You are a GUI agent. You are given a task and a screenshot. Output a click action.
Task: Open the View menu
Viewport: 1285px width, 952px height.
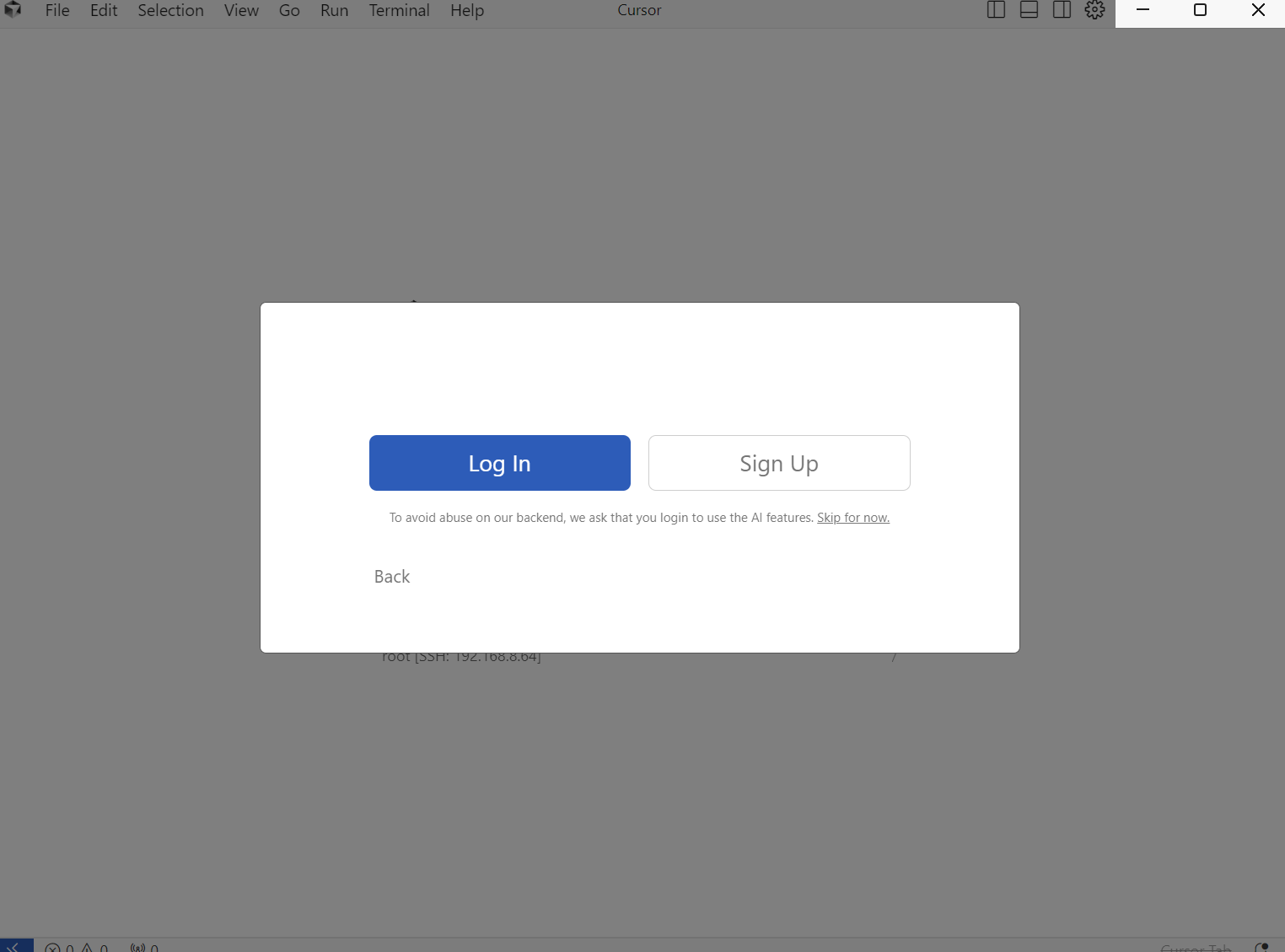click(241, 11)
